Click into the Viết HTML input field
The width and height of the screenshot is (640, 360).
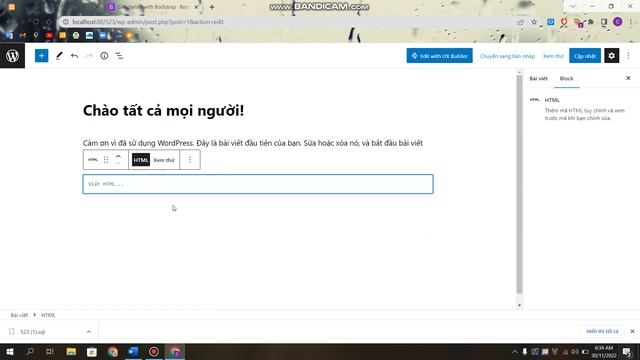tap(258, 184)
